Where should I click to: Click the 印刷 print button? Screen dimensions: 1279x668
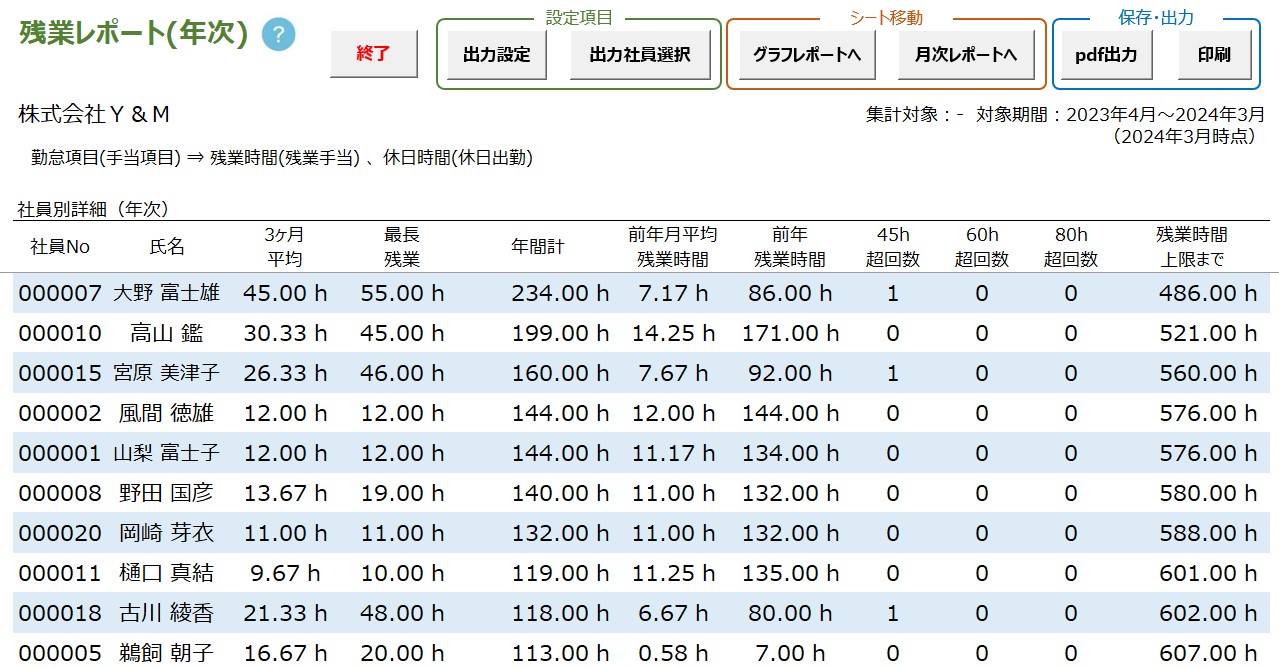point(1214,55)
